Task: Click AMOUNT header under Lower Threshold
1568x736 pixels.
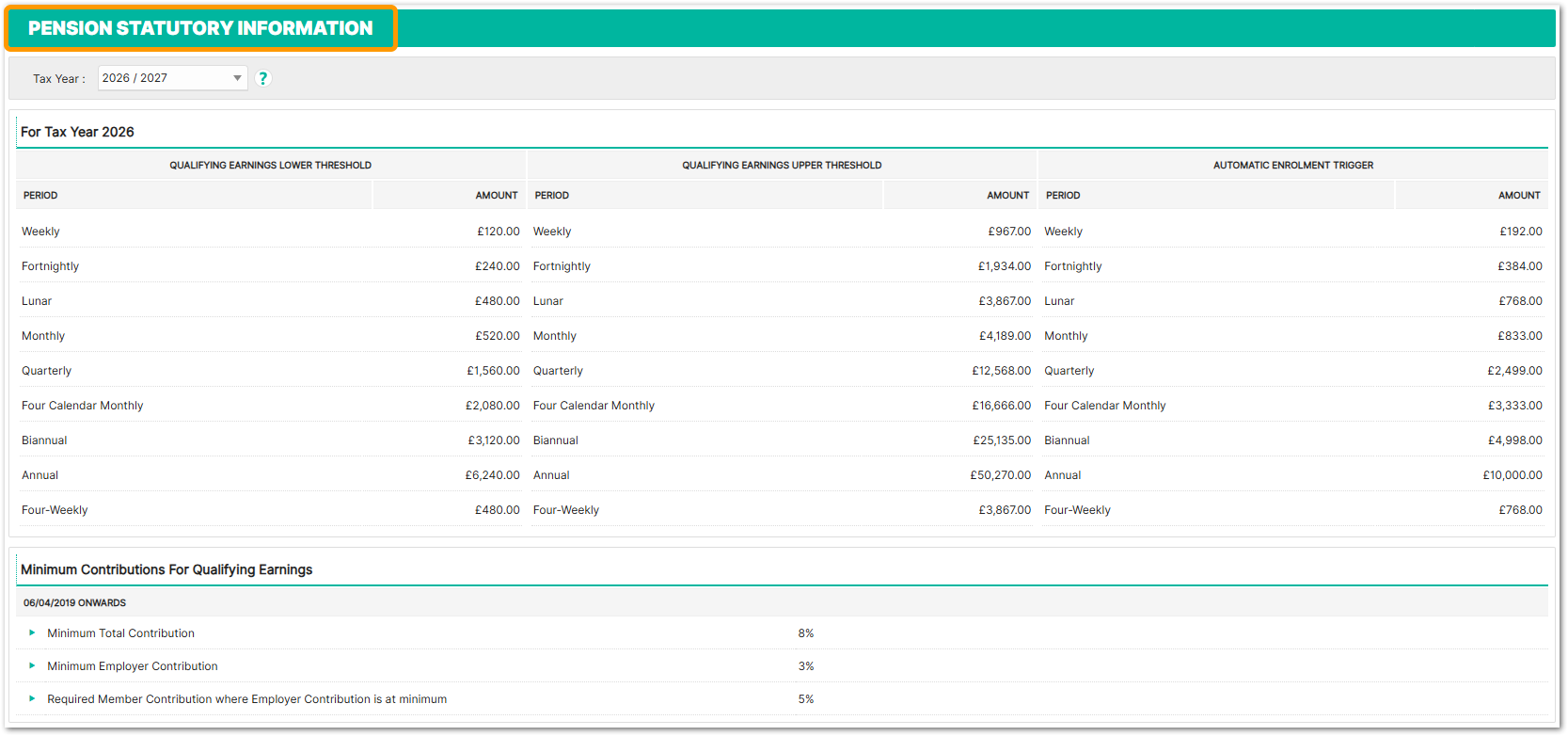Action: 496,196
